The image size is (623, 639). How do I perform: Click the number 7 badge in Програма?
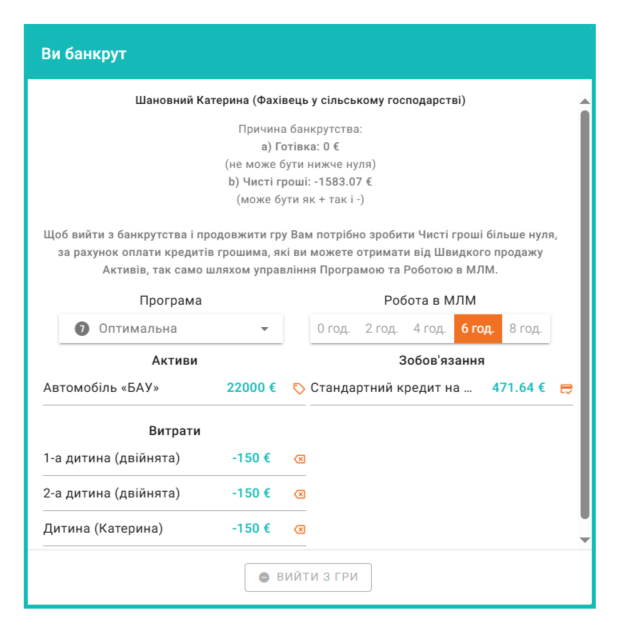[82, 328]
